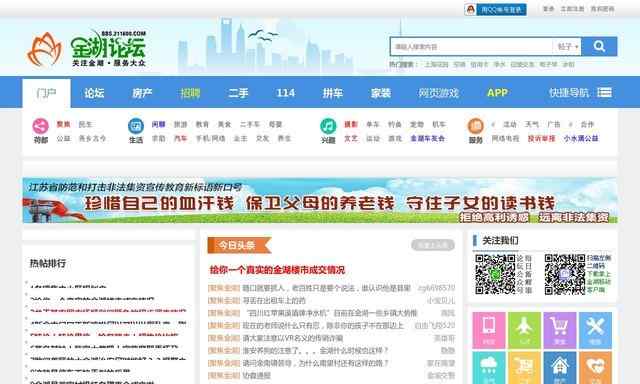The height and width of the screenshot is (384, 640).
Task: Click the 关注我们 section heading
Action: click(500, 240)
